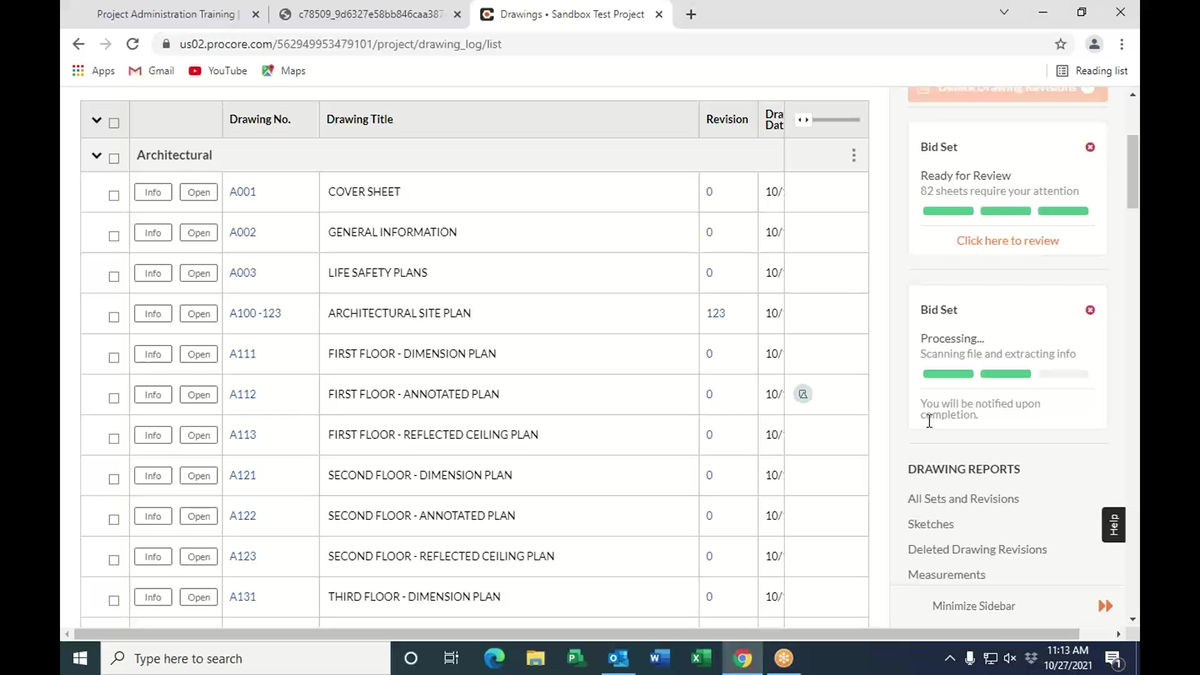Open the Chrome profile avatar icon
The image size is (1200, 675).
click(1094, 44)
